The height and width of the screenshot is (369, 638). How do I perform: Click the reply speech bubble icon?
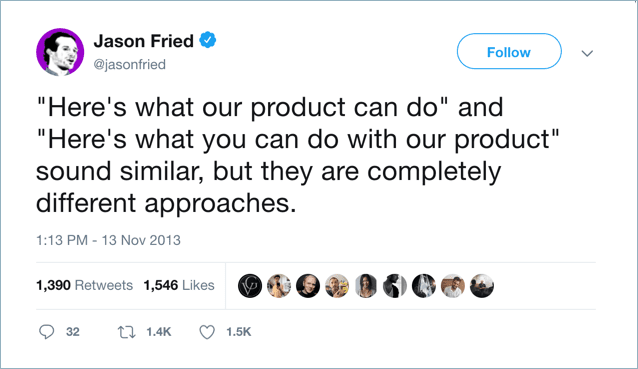point(46,332)
